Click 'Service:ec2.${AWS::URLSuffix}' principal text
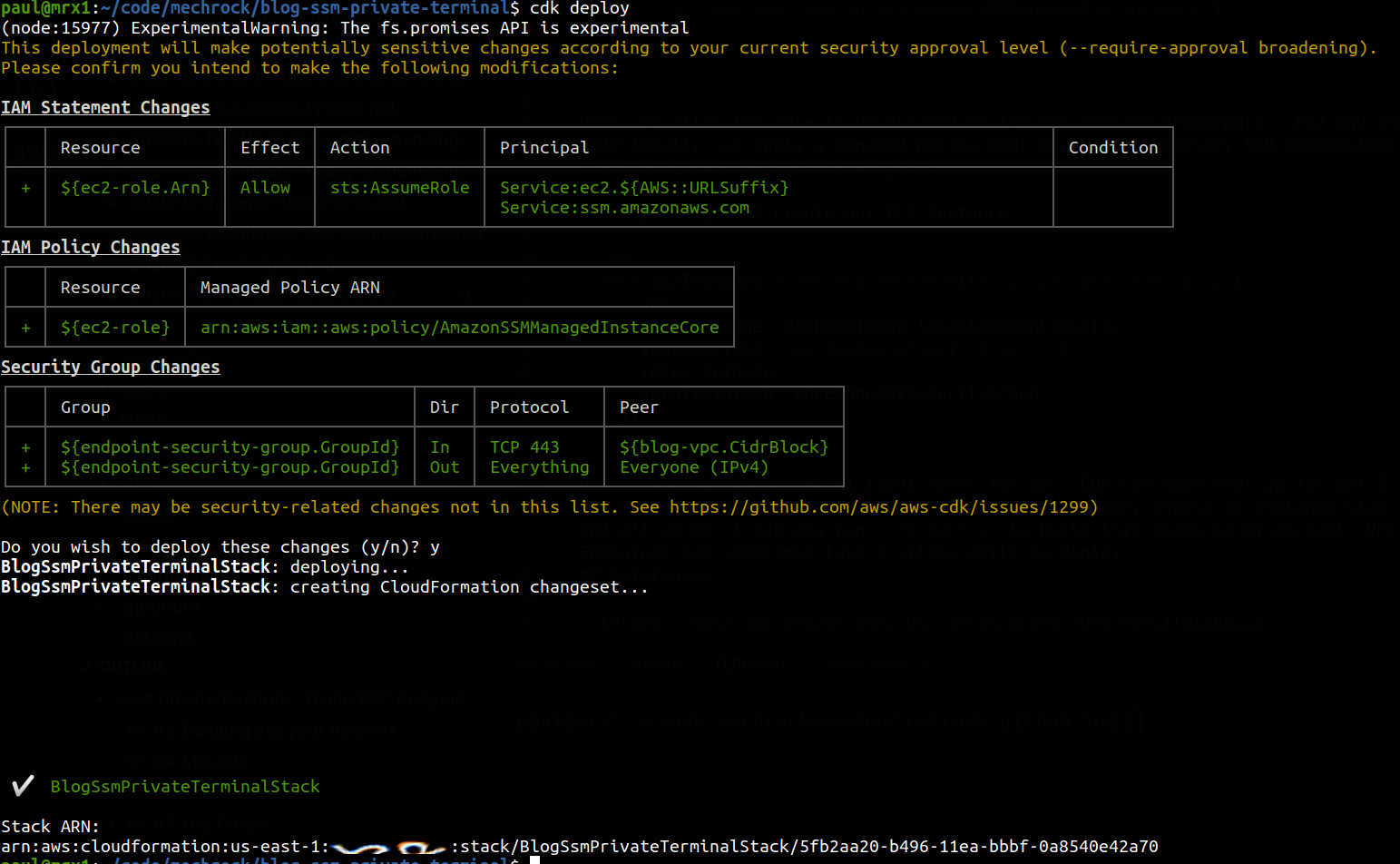Screen dimensions: 1400x864 644,187
